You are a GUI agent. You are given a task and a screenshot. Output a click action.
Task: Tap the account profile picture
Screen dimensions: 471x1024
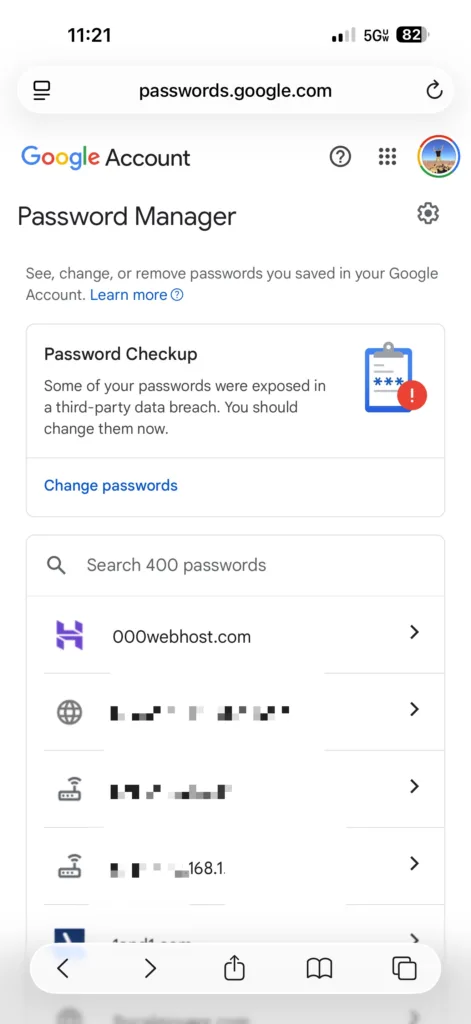click(x=438, y=157)
